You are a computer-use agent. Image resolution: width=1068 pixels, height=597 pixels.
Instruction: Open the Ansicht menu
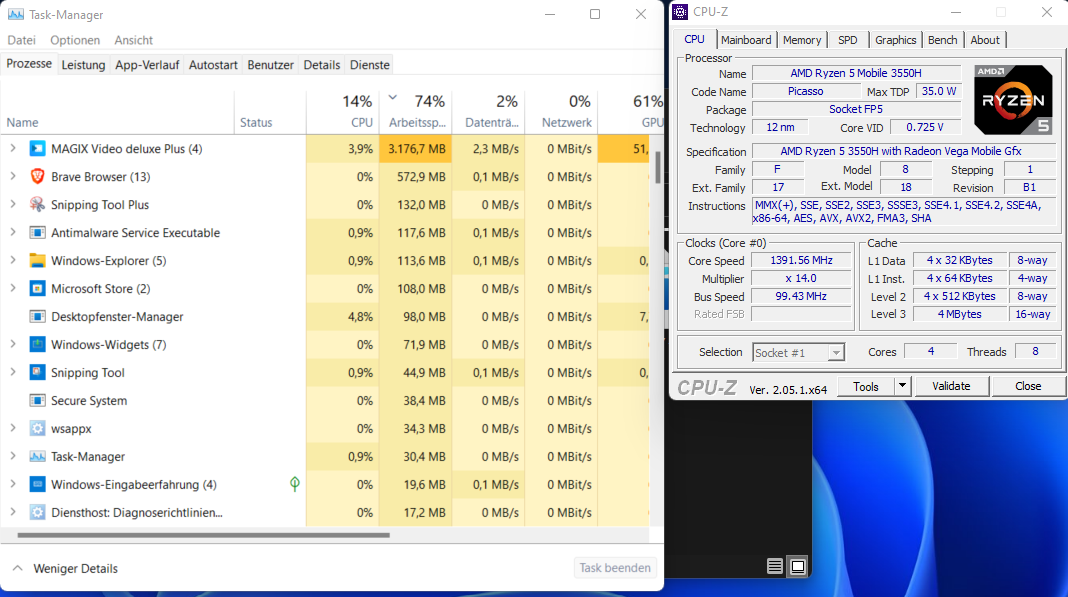coord(134,40)
